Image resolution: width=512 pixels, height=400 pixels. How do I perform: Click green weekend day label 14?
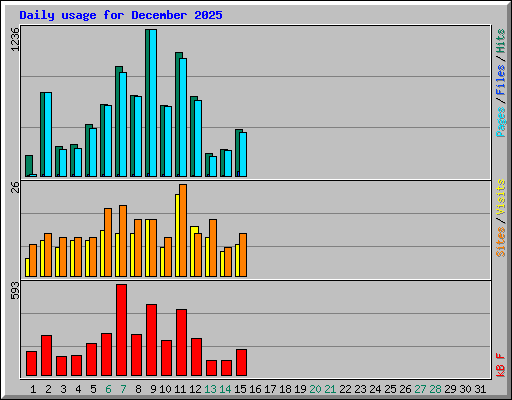[x=225, y=389]
